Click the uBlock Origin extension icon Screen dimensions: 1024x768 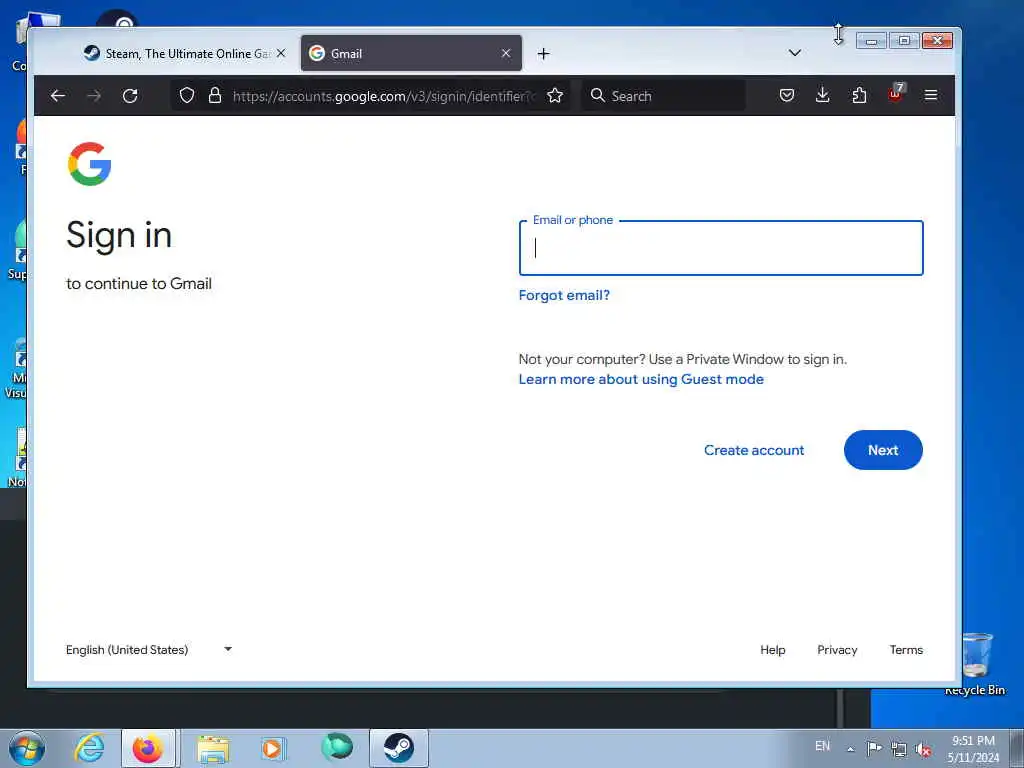896,95
